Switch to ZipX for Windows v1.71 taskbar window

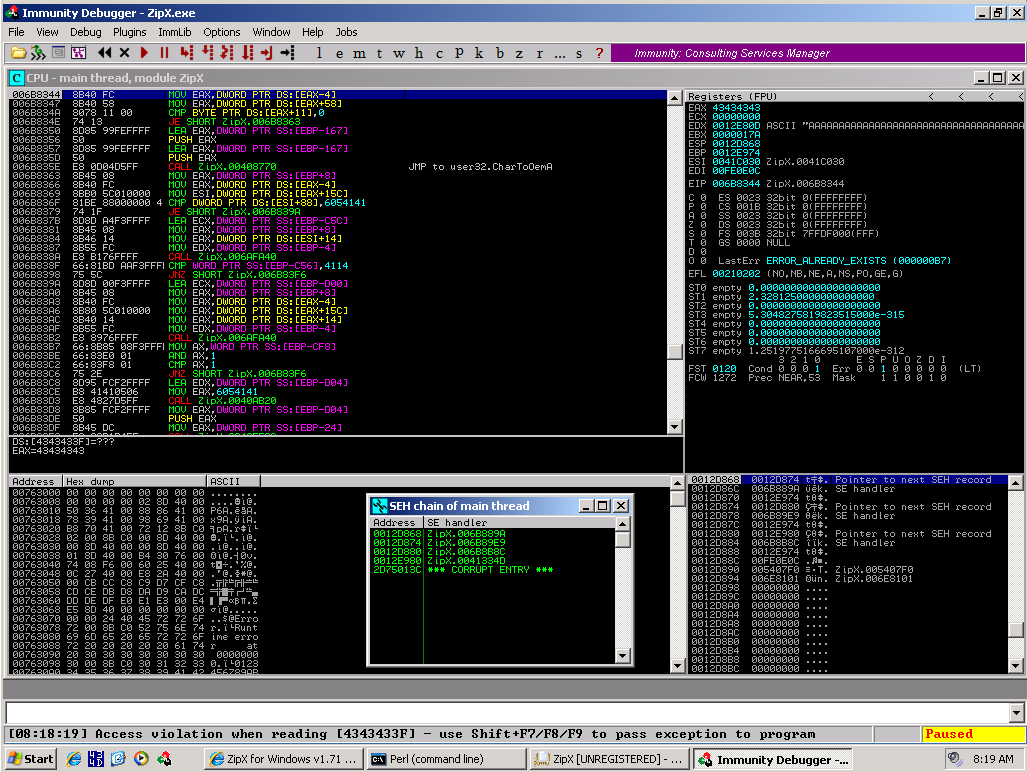tap(284, 759)
